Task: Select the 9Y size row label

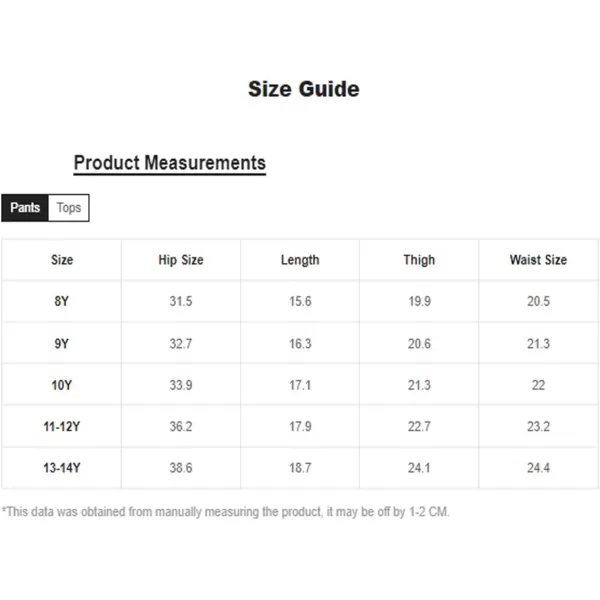Action: click(x=62, y=344)
